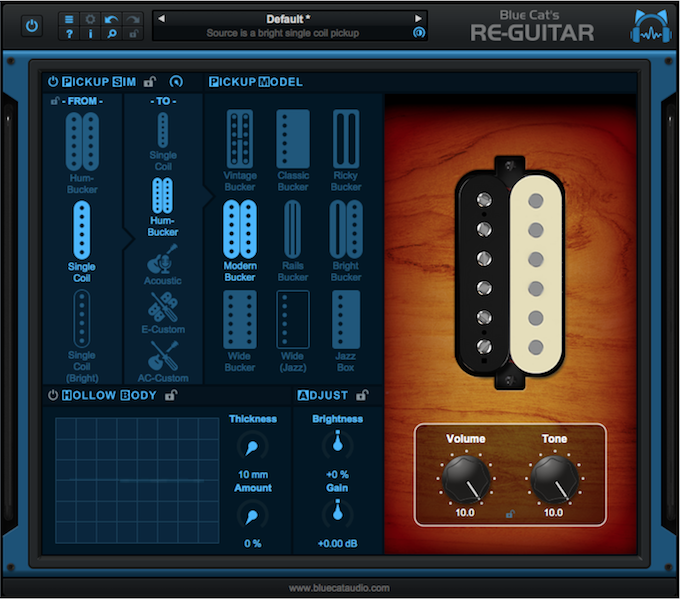This screenshot has width=680, height=600.
Task: Click the Amount knob
Action: point(252,515)
